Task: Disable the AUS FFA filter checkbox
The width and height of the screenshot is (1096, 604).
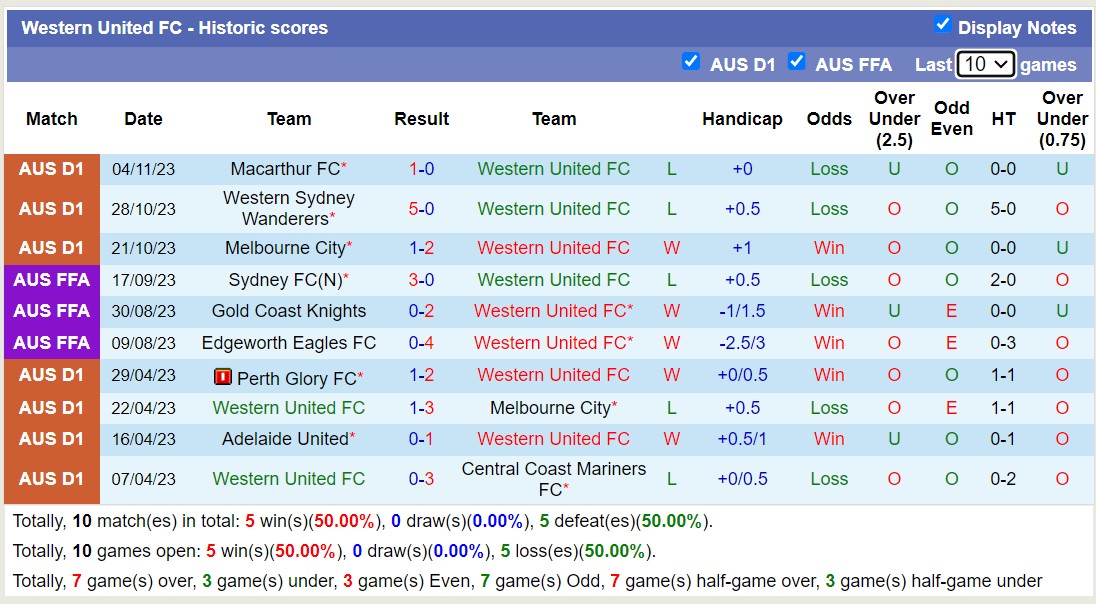Action: [x=797, y=62]
